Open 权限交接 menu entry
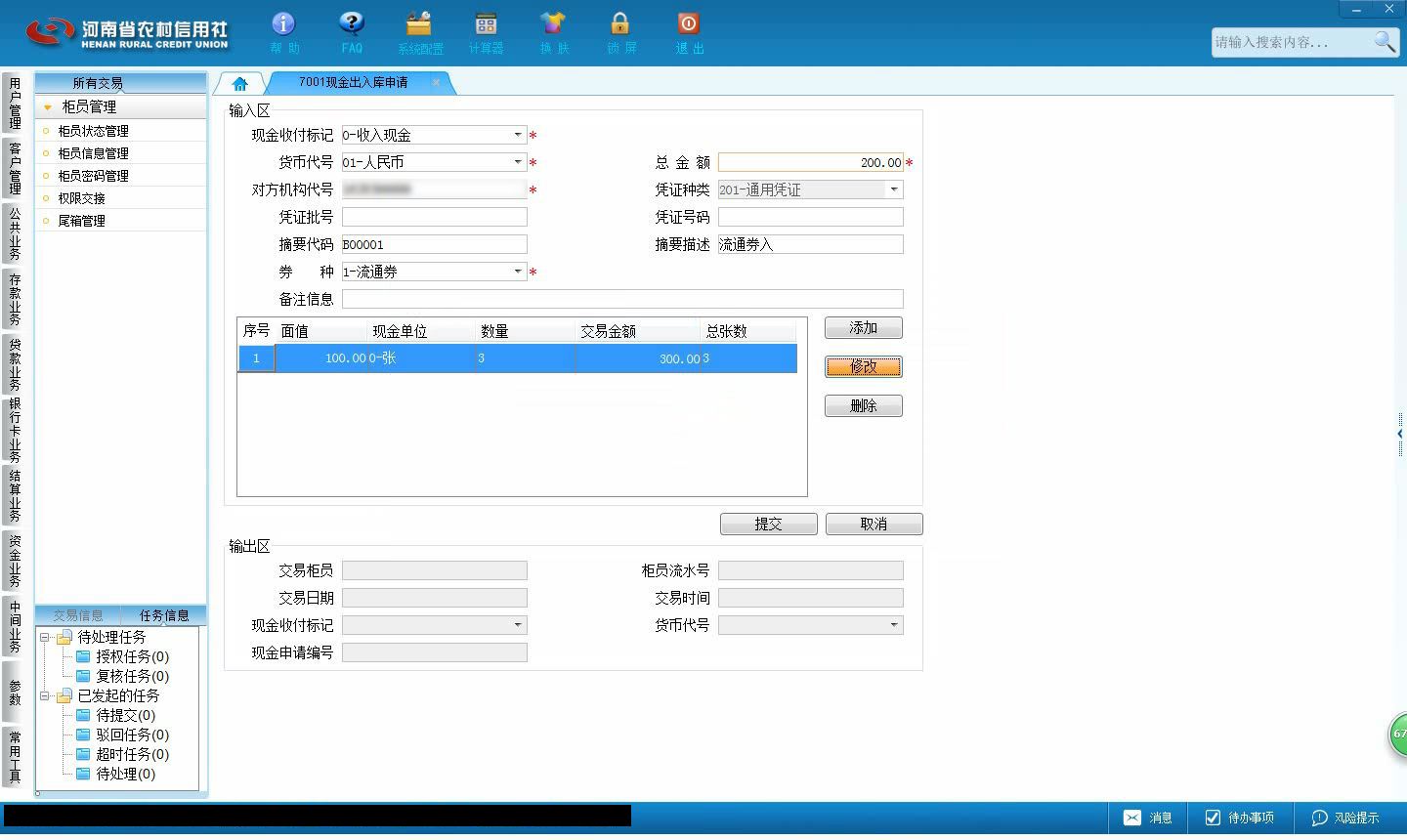This screenshot has height=840, width=1407. click(81, 198)
